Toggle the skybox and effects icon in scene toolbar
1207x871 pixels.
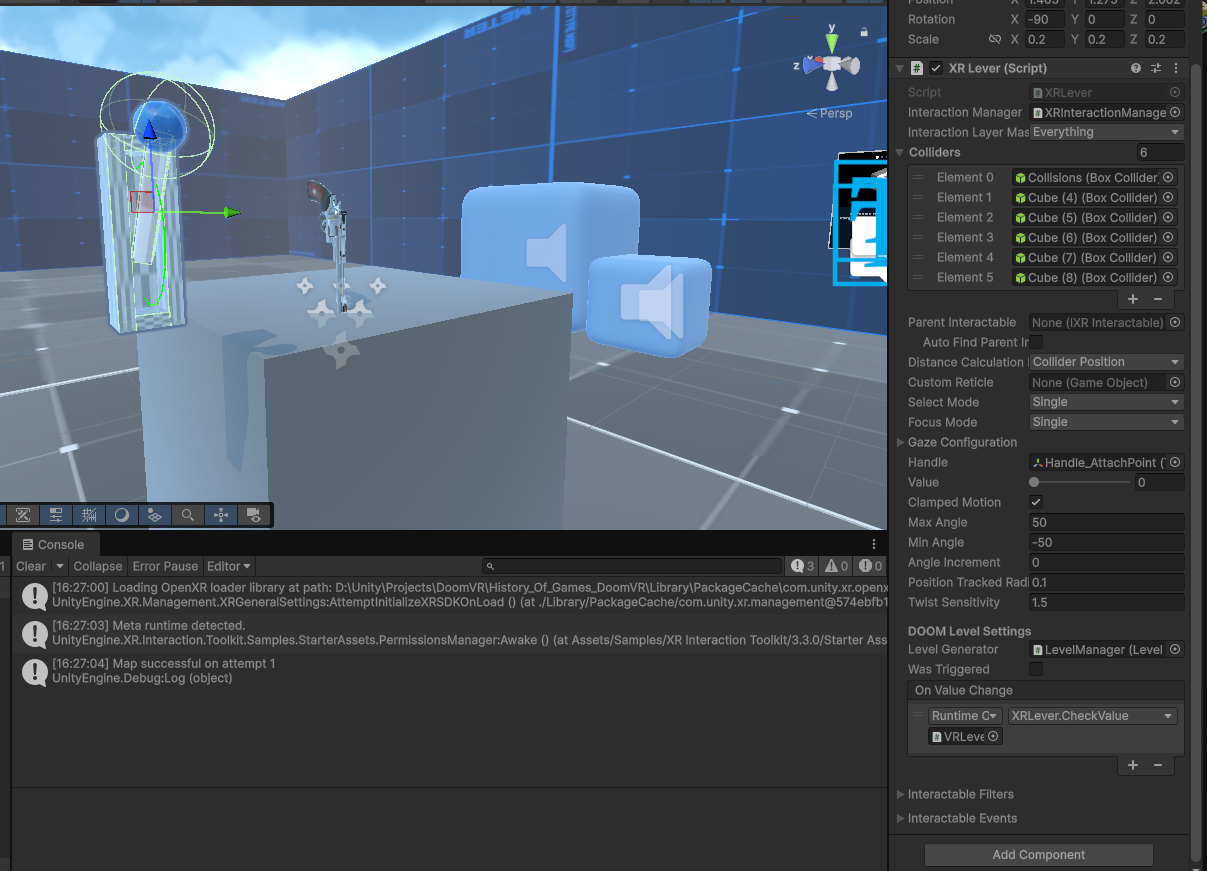point(154,515)
